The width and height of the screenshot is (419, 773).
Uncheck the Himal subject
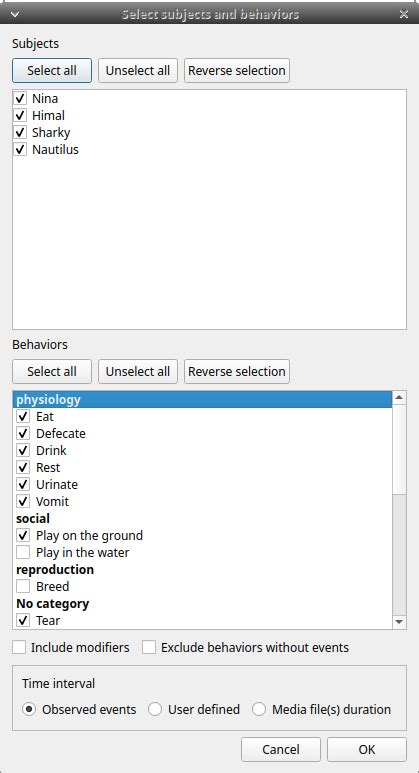pos(20,115)
